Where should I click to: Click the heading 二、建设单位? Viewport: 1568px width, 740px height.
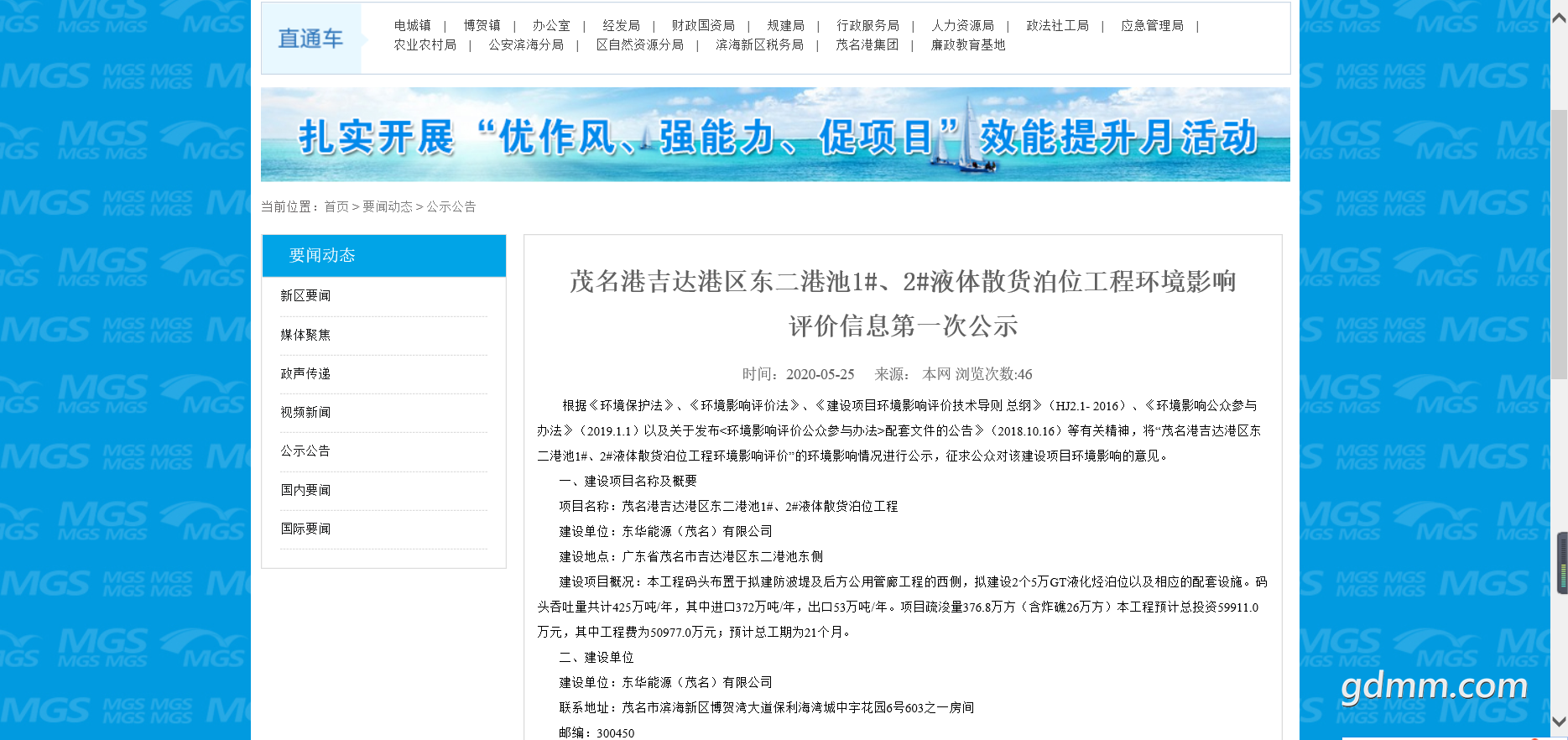[596, 657]
